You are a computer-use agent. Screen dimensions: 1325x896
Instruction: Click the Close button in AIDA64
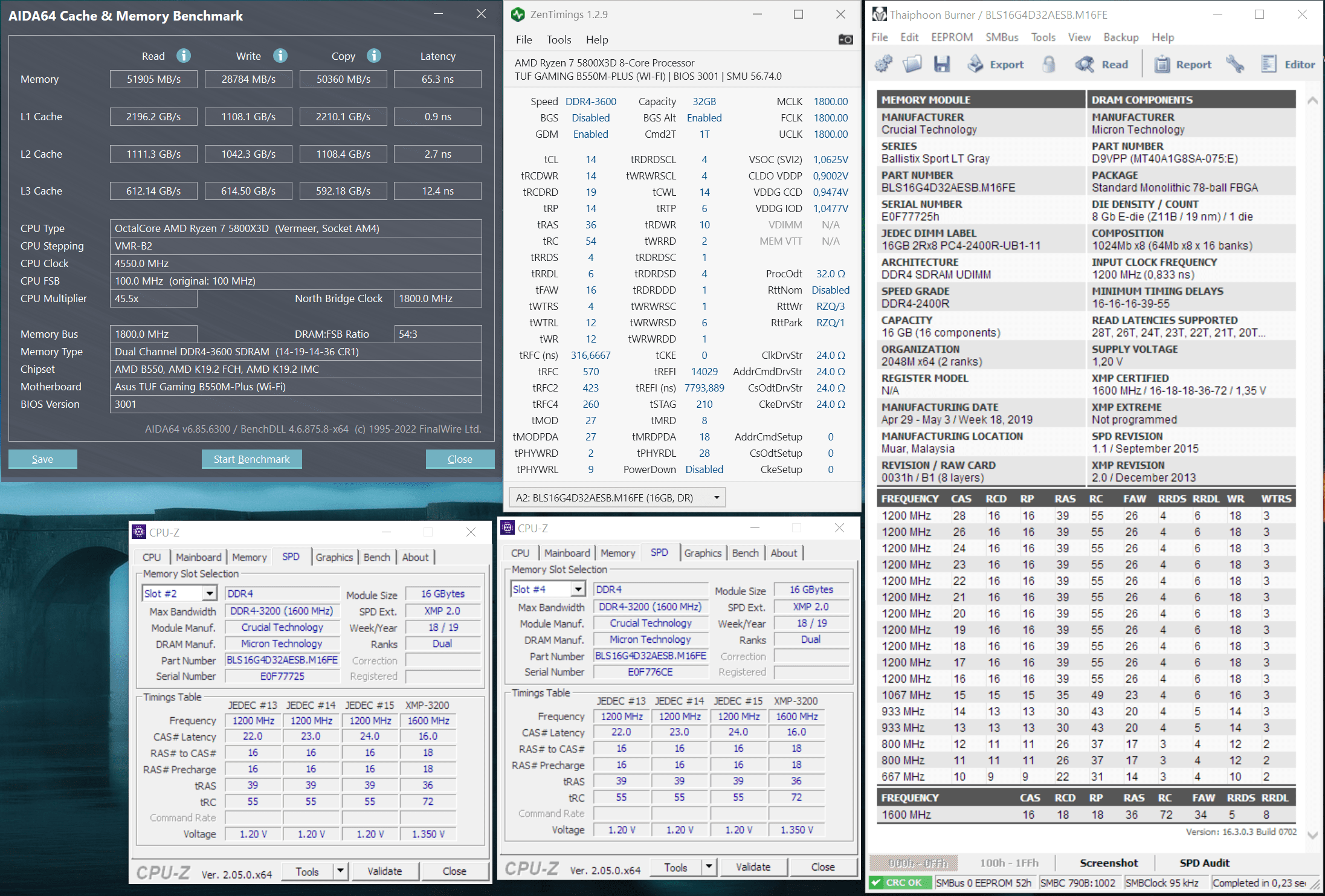pos(460,459)
